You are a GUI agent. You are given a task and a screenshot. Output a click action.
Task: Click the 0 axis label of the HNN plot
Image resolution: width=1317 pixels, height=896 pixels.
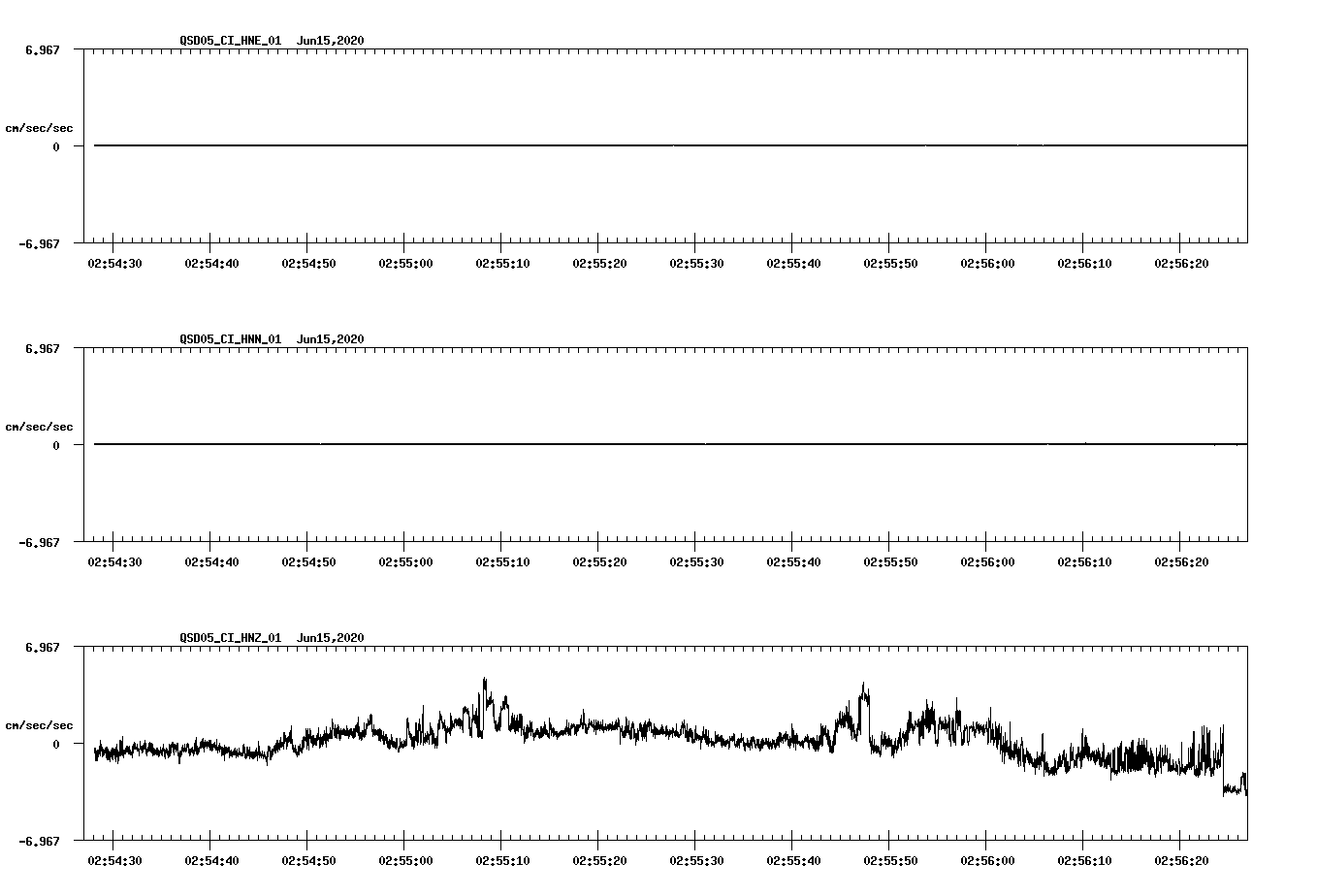tap(56, 446)
